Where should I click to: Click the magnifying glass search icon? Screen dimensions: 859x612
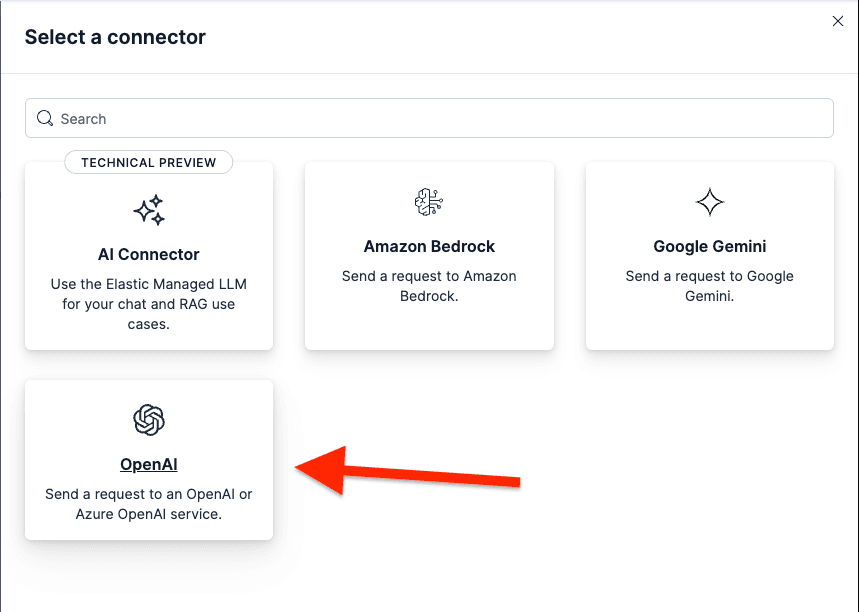(45, 117)
